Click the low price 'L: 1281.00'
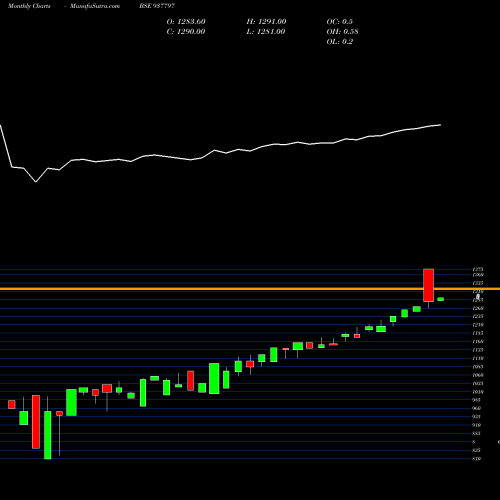 pos(266,32)
